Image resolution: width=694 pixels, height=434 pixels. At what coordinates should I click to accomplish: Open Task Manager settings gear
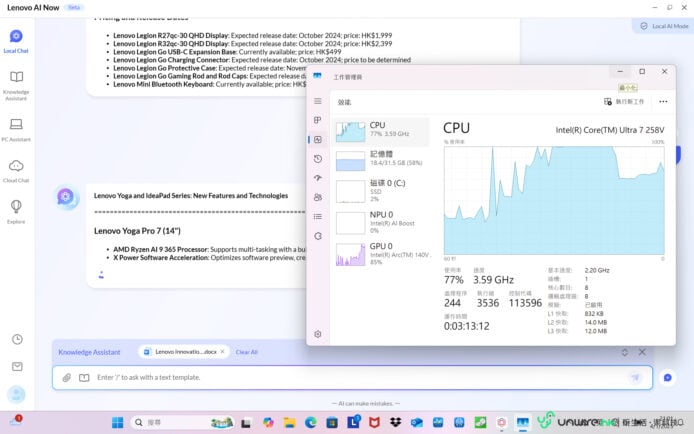(x=318, y=334)
